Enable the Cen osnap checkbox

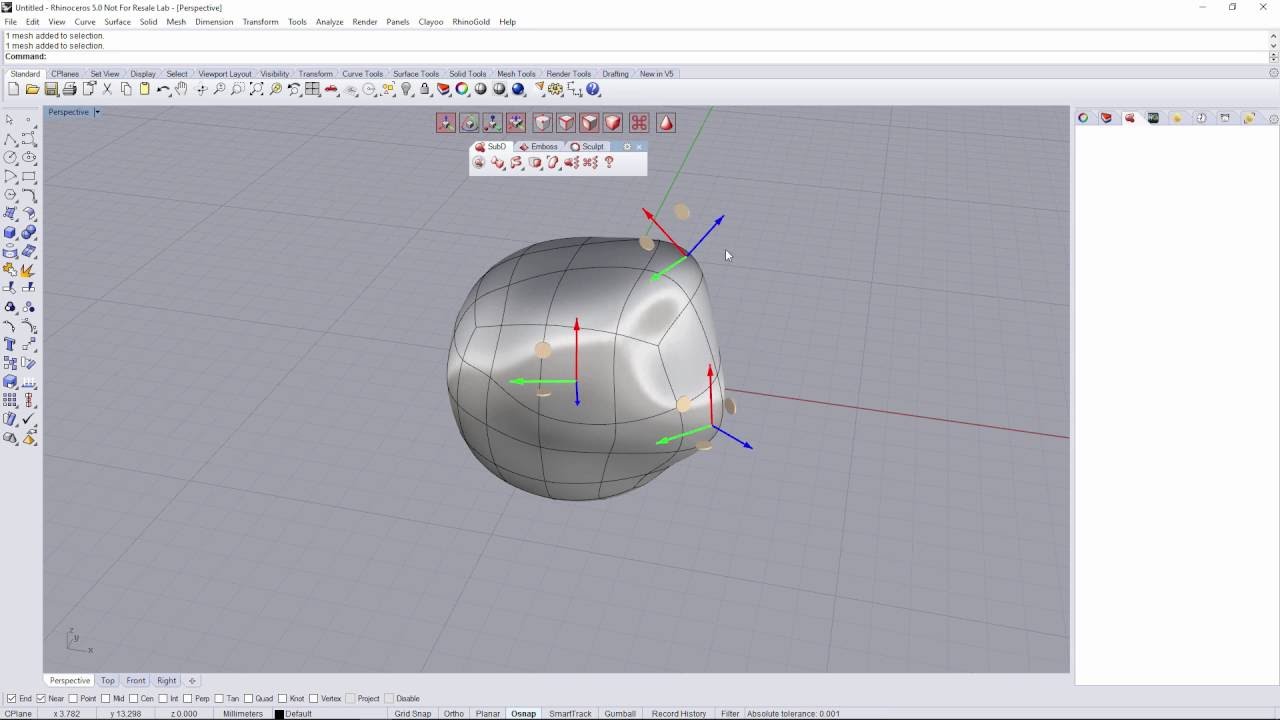134,699
